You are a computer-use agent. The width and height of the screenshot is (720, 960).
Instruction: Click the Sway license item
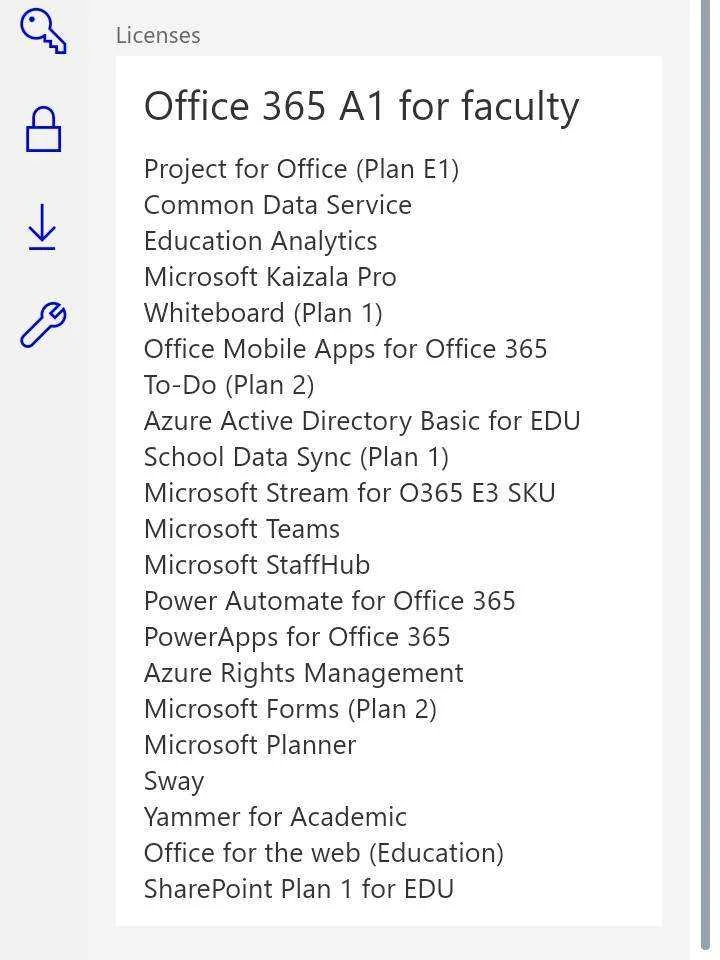(174, 782)
